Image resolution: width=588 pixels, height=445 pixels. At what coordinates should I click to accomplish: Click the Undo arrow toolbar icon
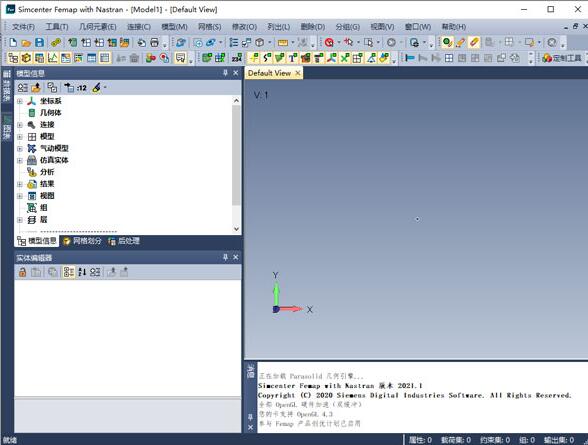[141, 42]
